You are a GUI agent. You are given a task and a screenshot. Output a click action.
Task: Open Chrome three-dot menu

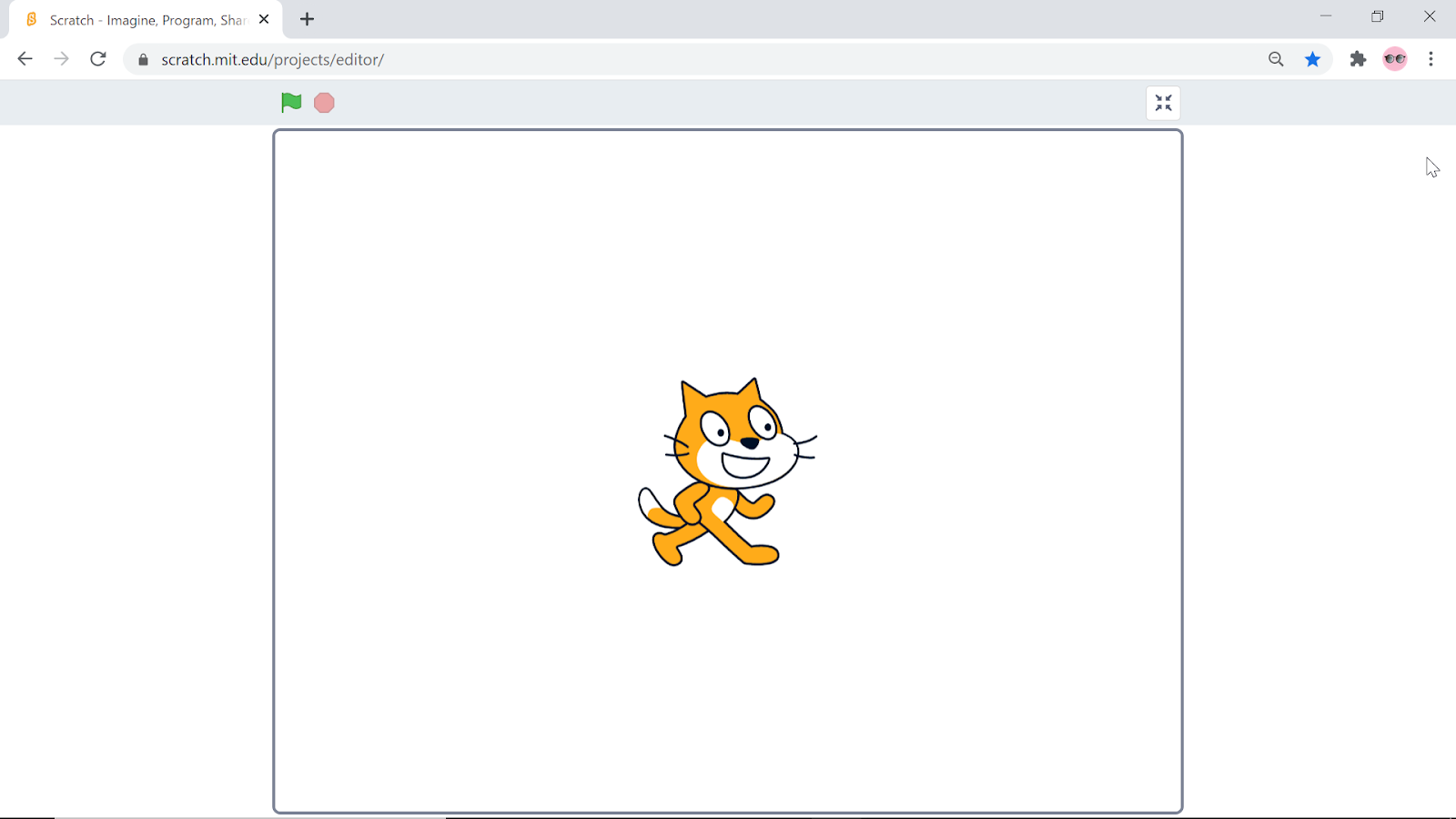point(1431,59)
